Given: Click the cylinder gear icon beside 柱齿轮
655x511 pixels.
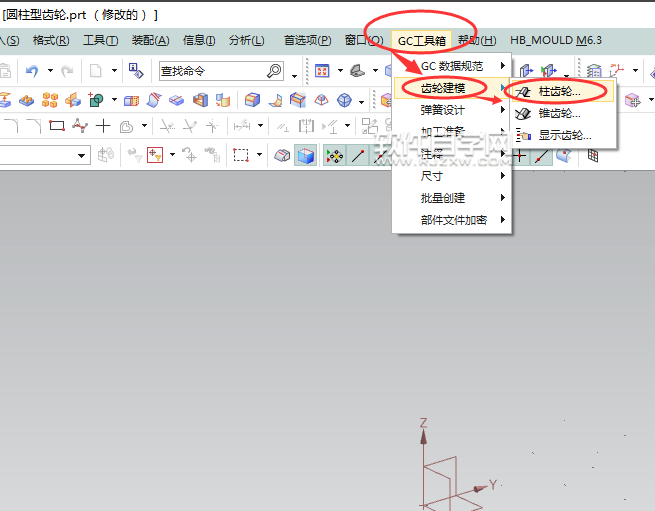Looking at the screenshot, I should click(522, 92).
